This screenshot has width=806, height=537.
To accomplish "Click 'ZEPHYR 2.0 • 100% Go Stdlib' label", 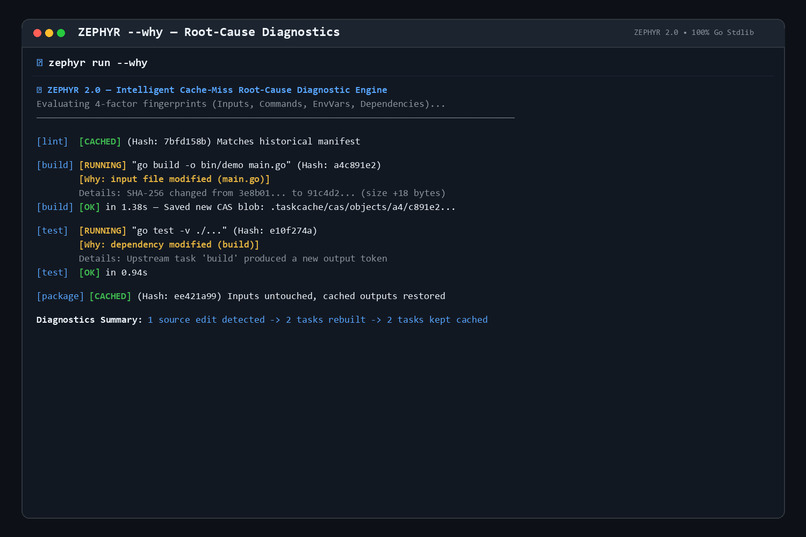I will pyautogui.click(x=693, y=32).
